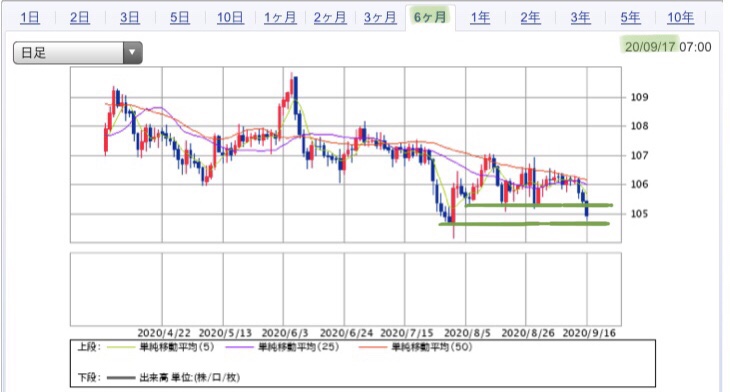The width and height of the screenshot is (730, 392).
Task: Click the 日足 dropdown arrow button
Action: pyautogui.click(x=133, y=53)
